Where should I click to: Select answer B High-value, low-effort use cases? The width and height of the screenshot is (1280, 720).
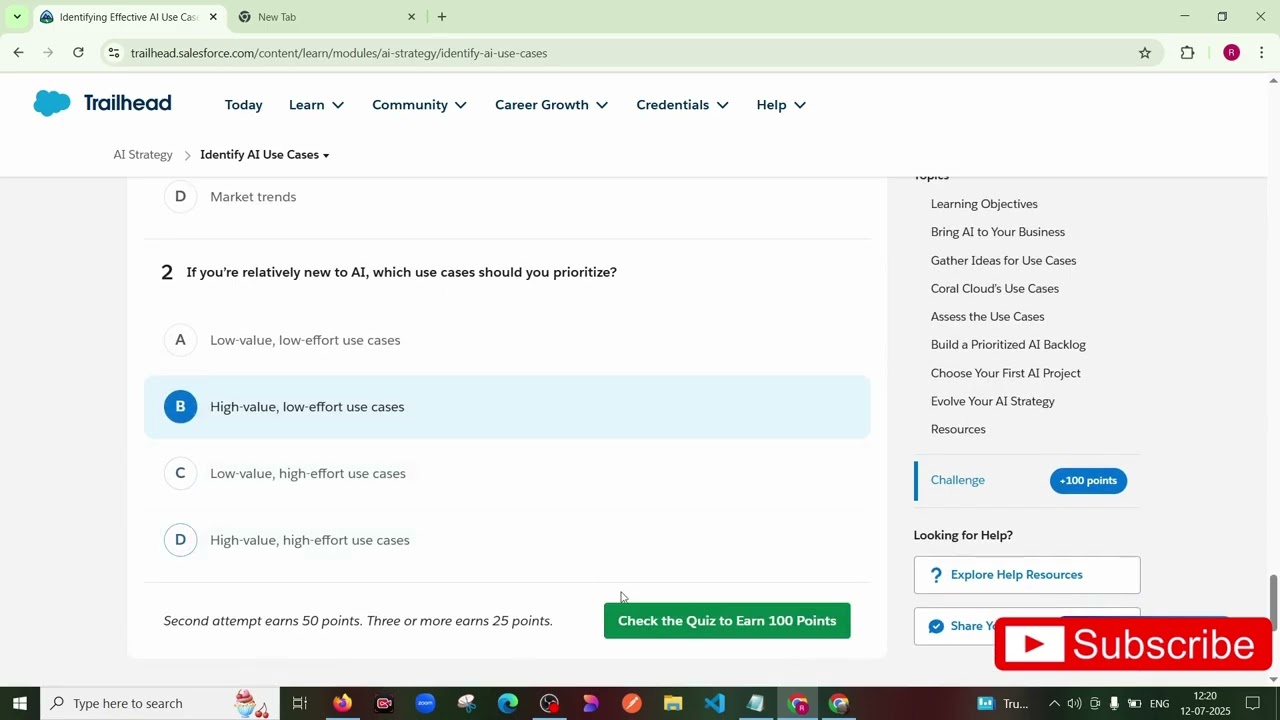(507, 407)
